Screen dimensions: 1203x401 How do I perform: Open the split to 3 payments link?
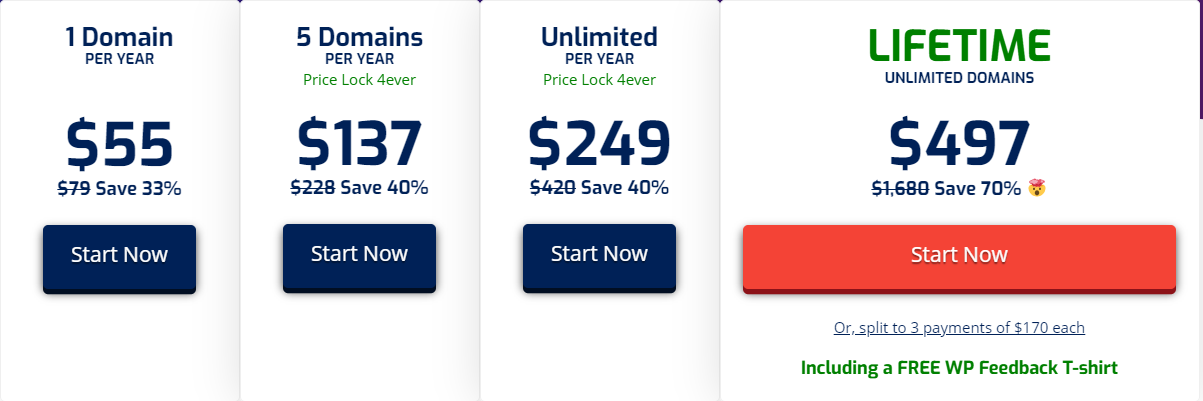958,328
